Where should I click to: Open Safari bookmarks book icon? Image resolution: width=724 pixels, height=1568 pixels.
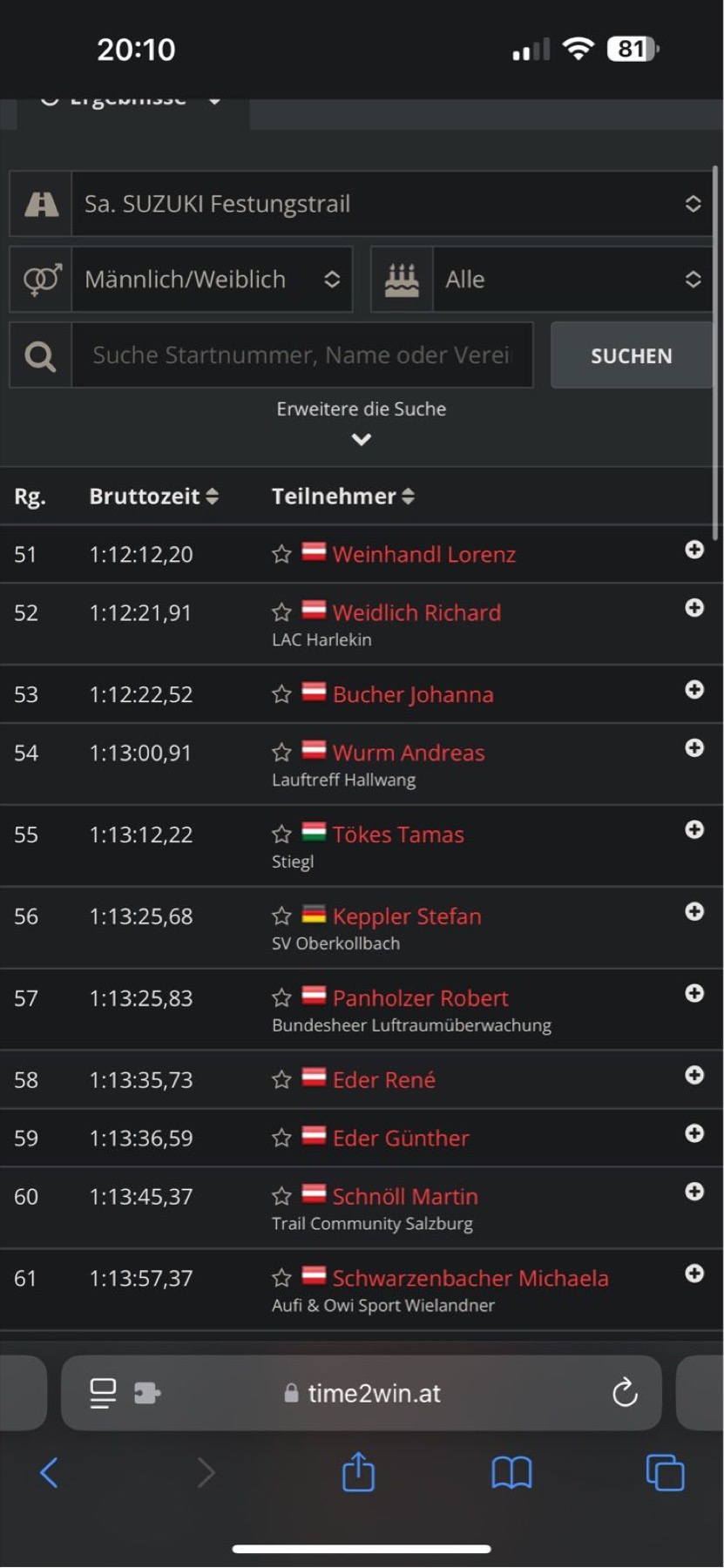(x=511, y=1473)
